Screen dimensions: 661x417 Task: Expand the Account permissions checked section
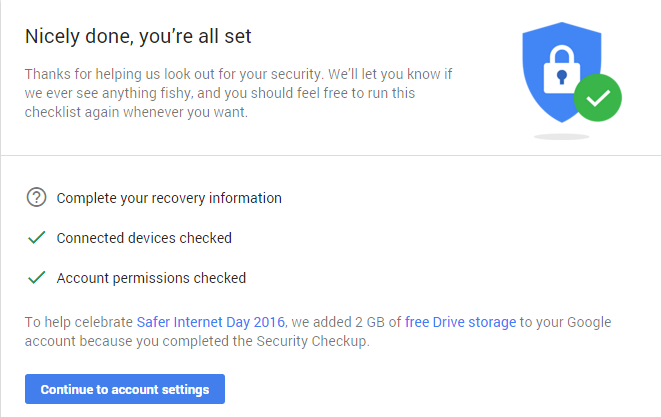(151, 278)
